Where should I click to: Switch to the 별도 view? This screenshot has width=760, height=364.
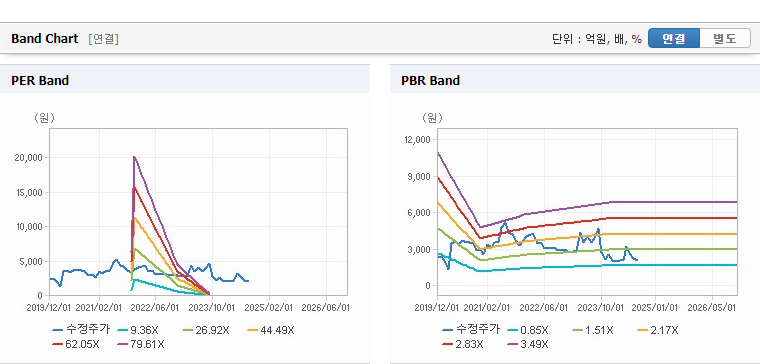(725, 38)
